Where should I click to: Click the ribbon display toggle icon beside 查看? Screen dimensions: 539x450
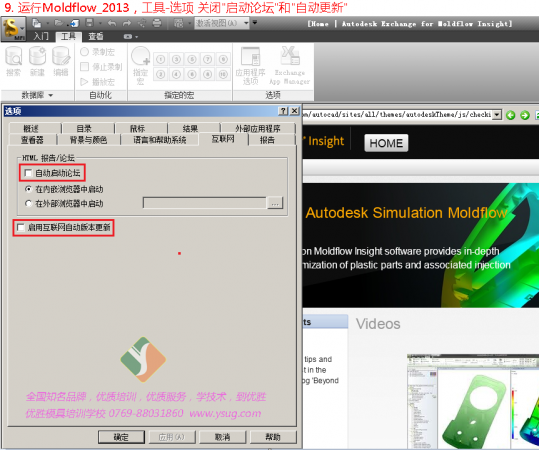(128, 36)
